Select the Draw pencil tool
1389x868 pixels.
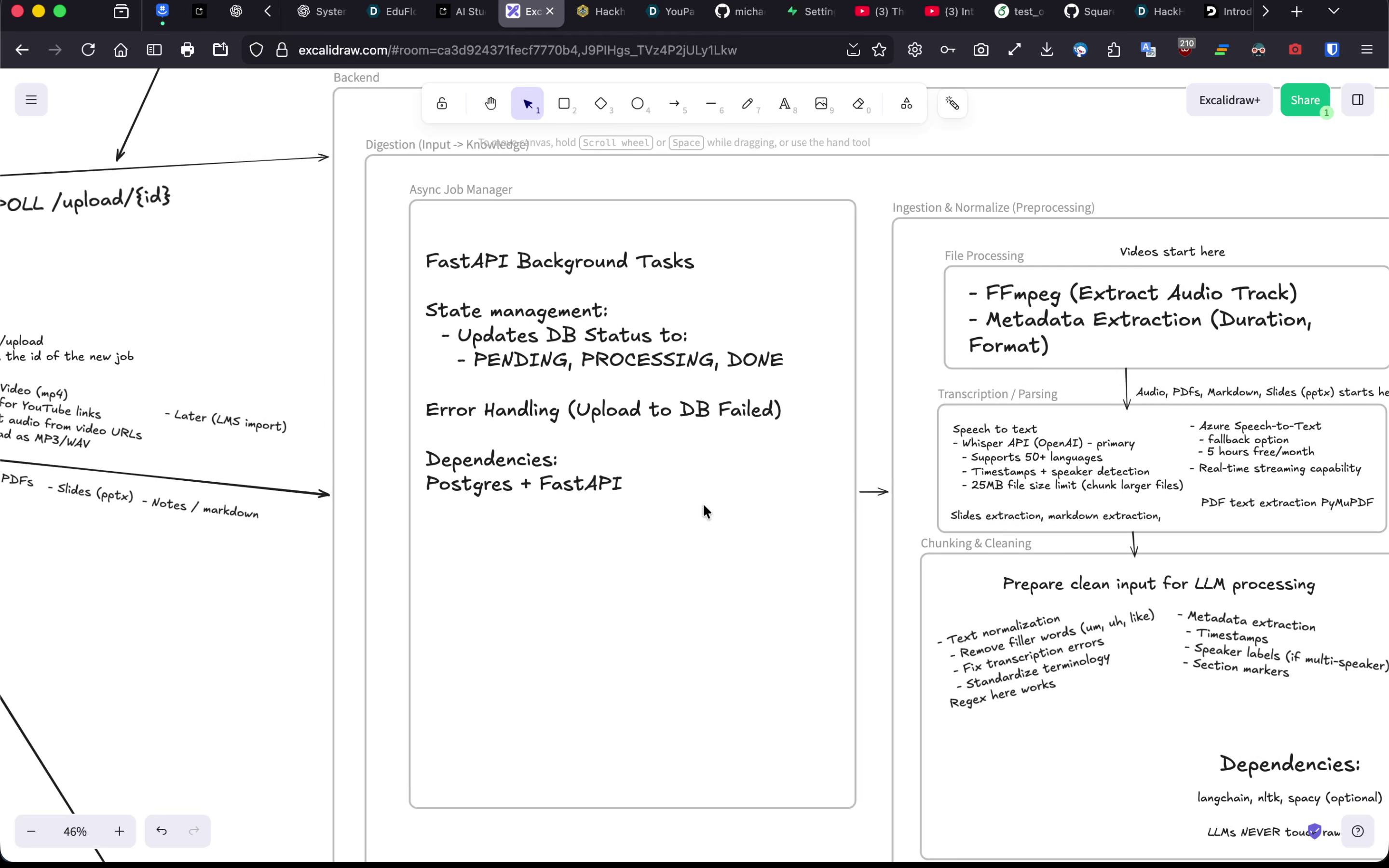747,104
